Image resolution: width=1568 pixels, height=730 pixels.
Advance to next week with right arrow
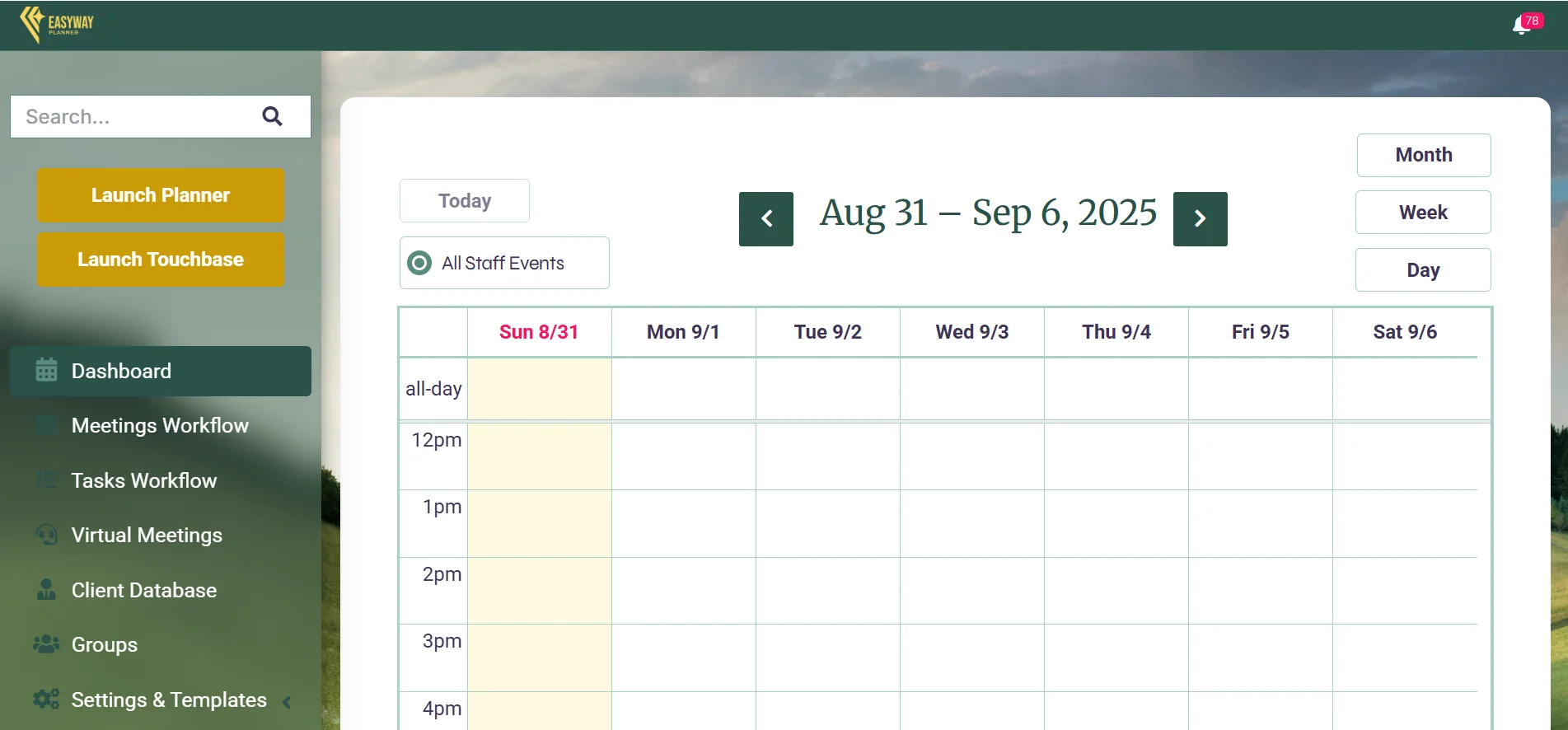tap(1200, 219)
